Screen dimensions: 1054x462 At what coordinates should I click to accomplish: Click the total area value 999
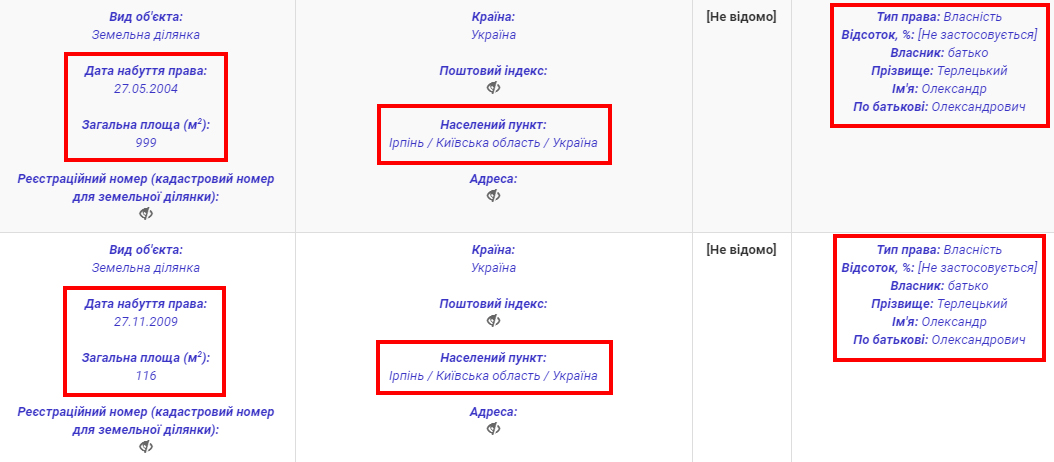point(146,142)
